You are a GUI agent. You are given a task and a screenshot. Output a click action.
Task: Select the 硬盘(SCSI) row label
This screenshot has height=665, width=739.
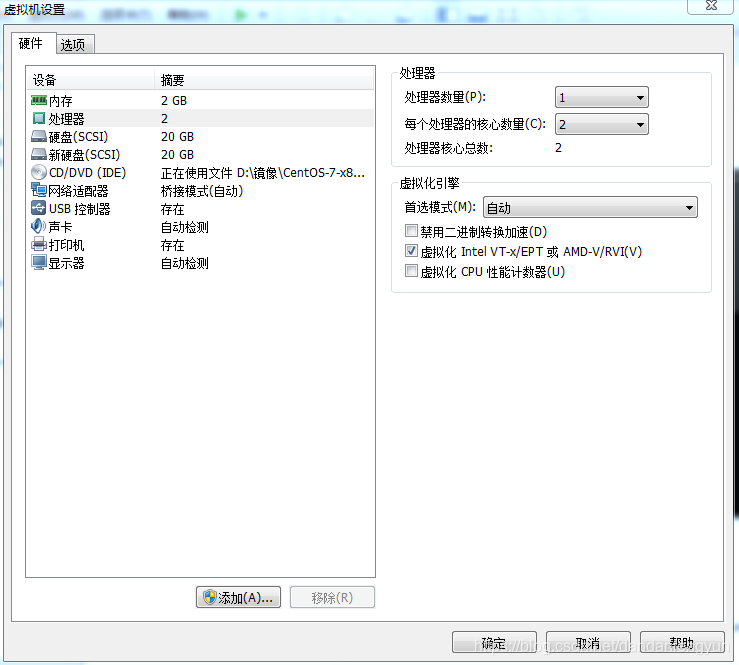78,137
